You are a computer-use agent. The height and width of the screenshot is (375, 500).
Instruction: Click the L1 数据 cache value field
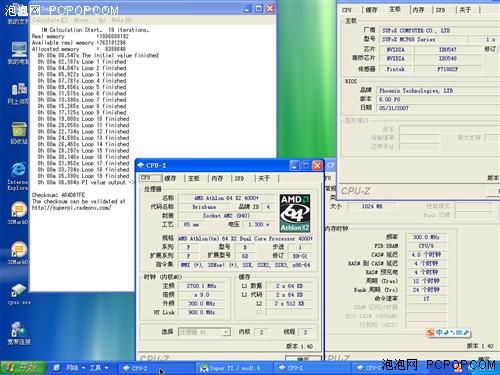pos(289,286)
